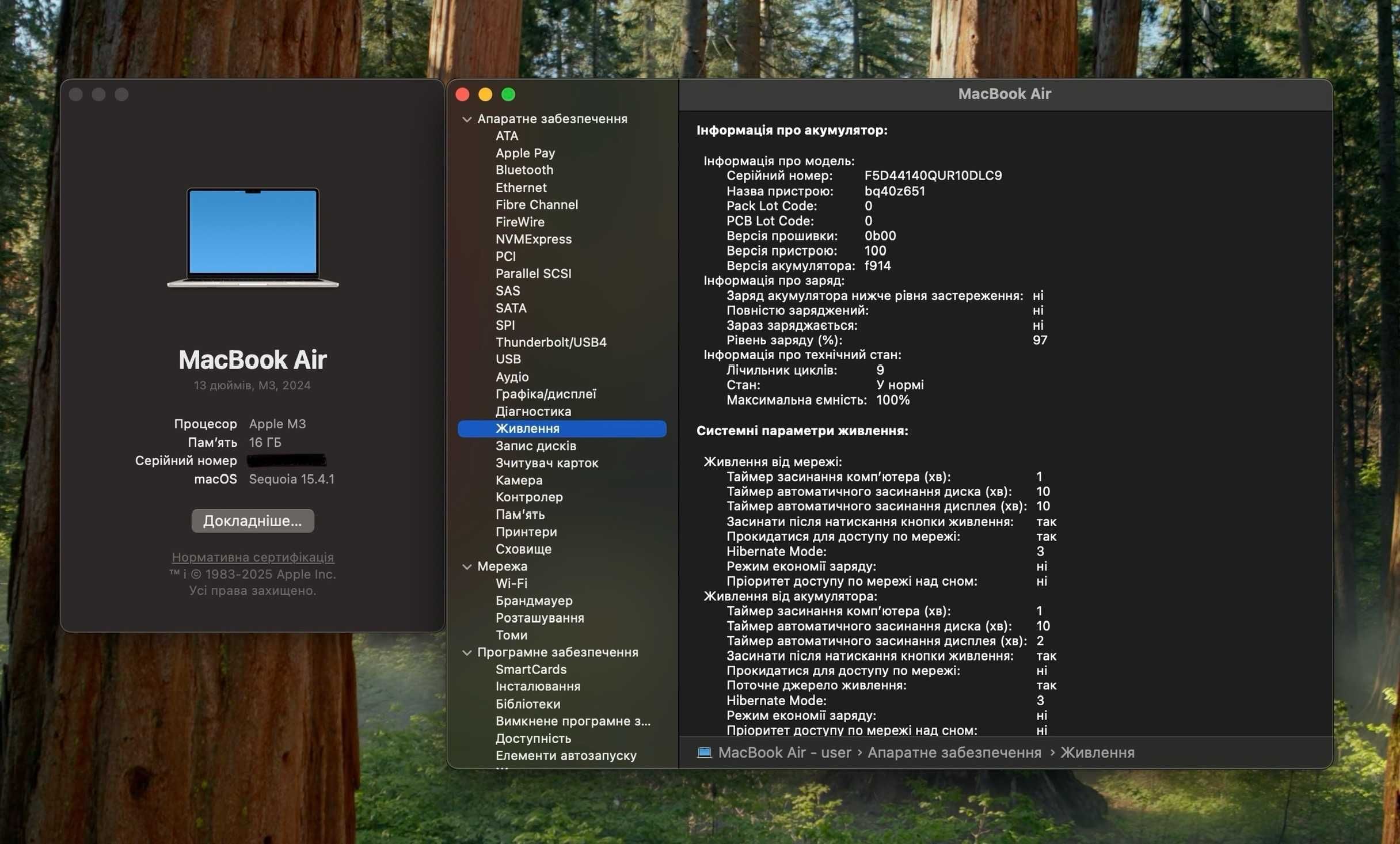
Task: Close the system information window (red button)
Action: [x=462, y=94]
